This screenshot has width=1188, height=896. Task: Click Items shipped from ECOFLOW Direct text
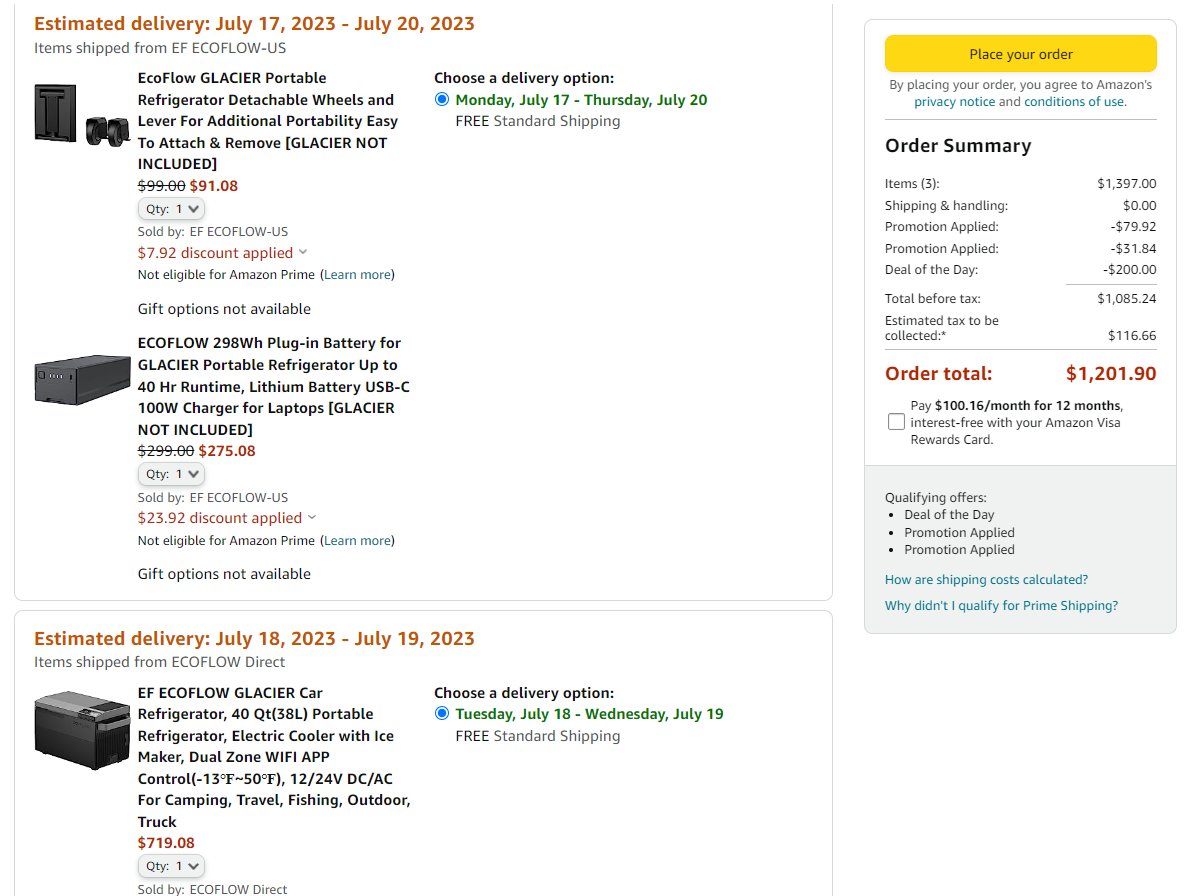(x=159, y=662)
